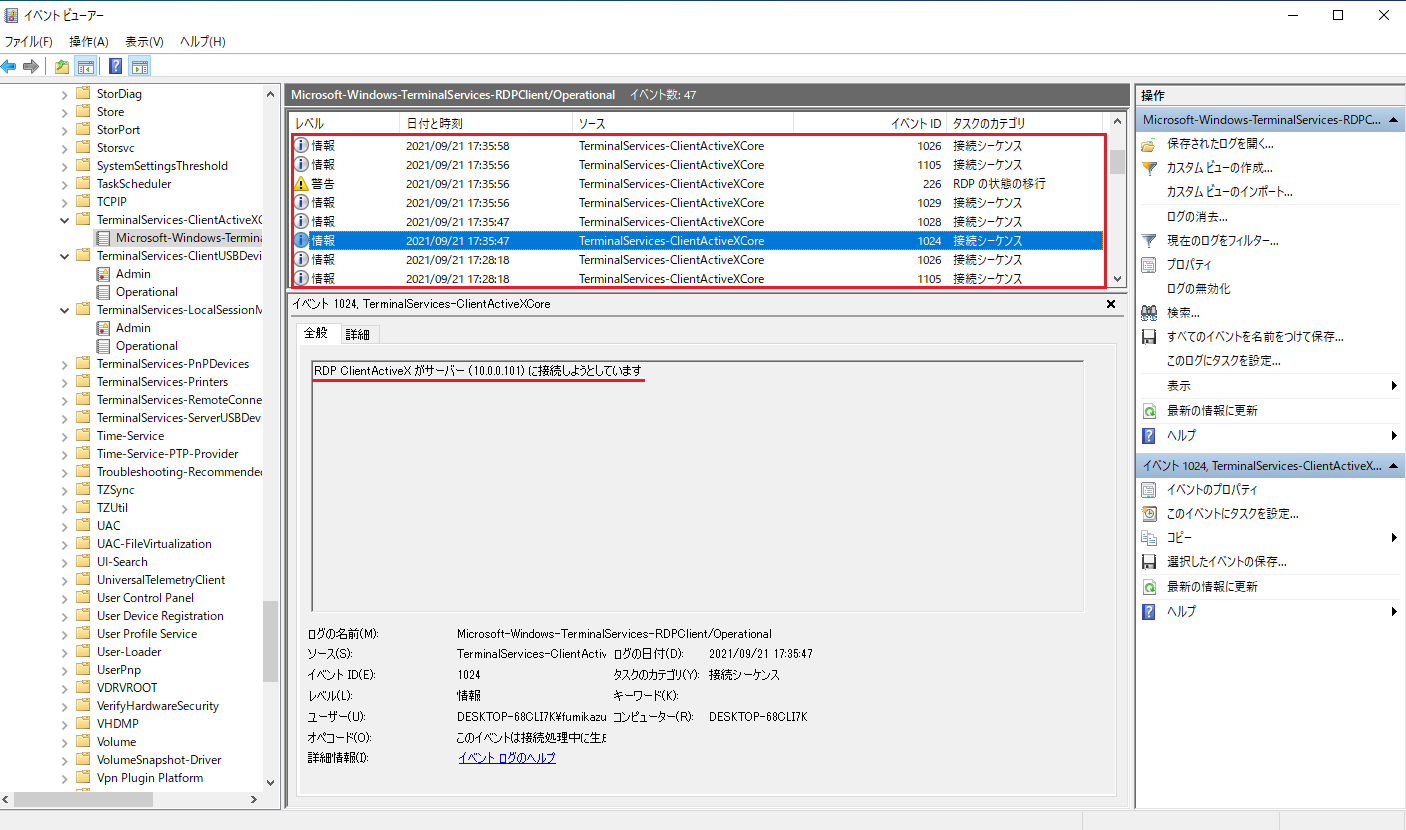Screen dimensions: 1406x830
Task: Expand the TerminalServices-Printers node
Action: click(65, 382)
